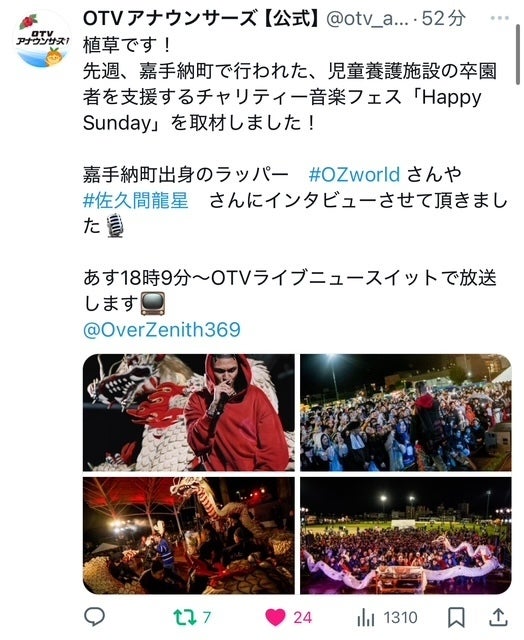The image size is (524, 640).
Task: Click the retweet arrows icon
Action: (x=185, y=617)
